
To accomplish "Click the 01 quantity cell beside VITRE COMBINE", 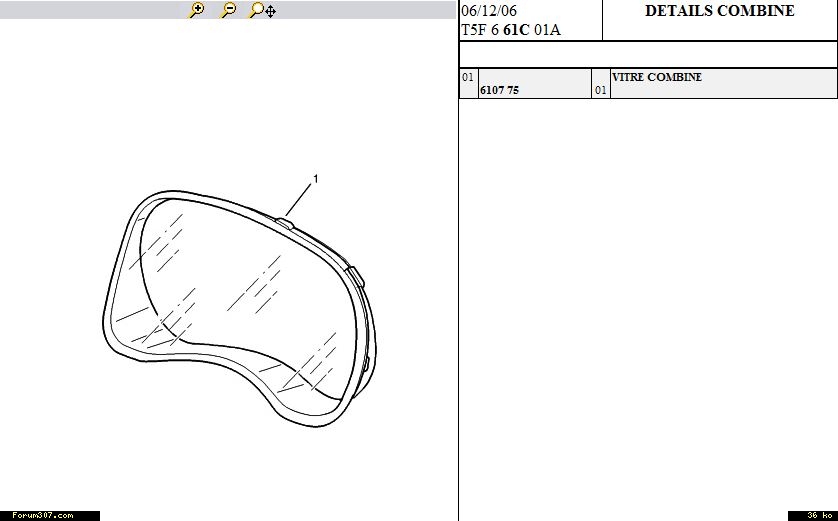I will tap(600, 90).
